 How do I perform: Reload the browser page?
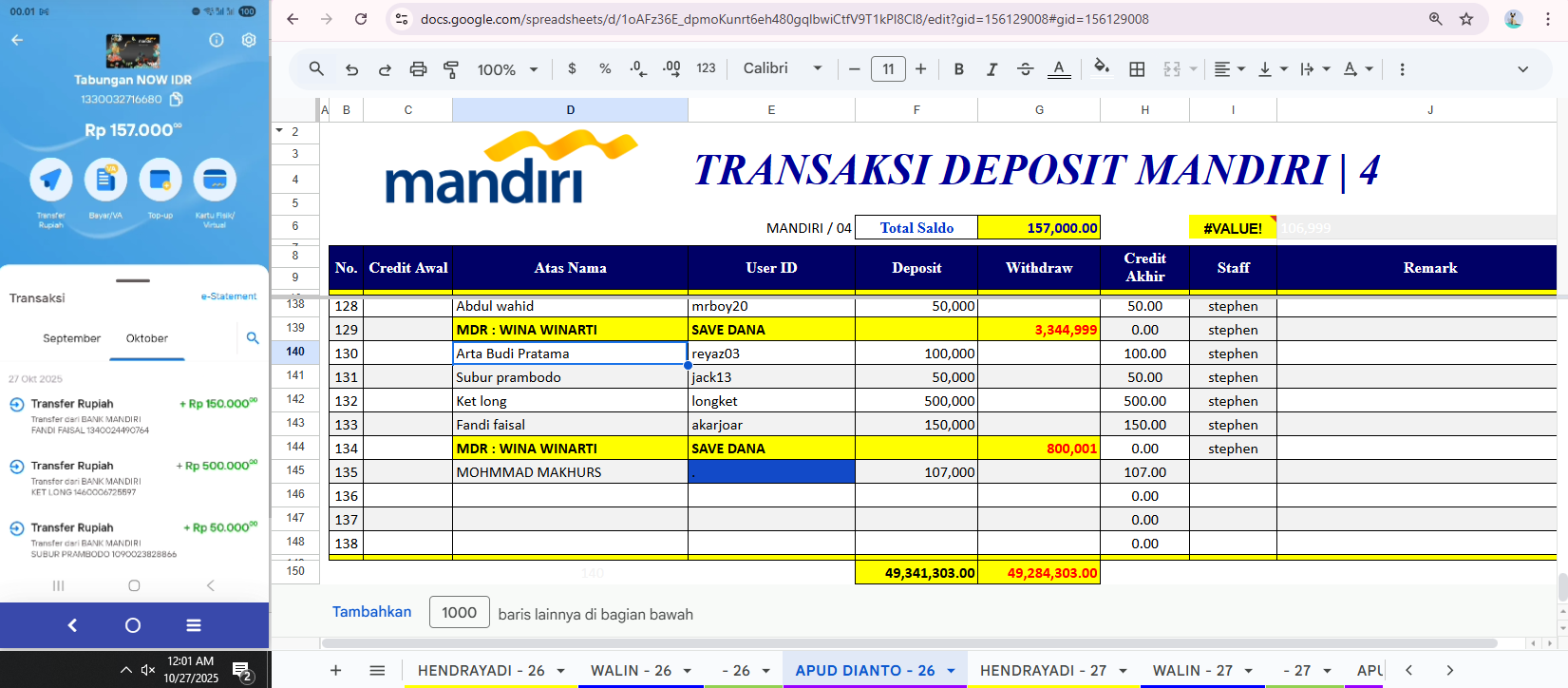tap(361, 19)
